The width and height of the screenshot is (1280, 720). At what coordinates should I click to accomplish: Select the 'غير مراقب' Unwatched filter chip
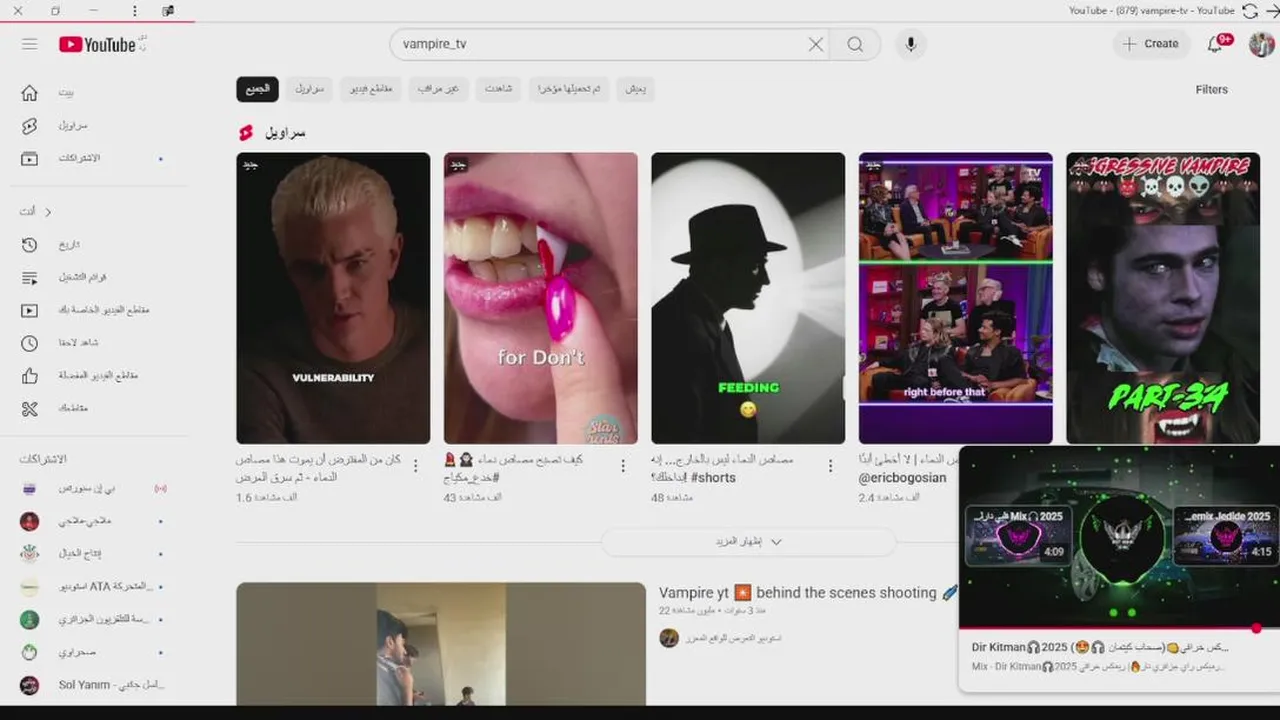pos(438,89)
